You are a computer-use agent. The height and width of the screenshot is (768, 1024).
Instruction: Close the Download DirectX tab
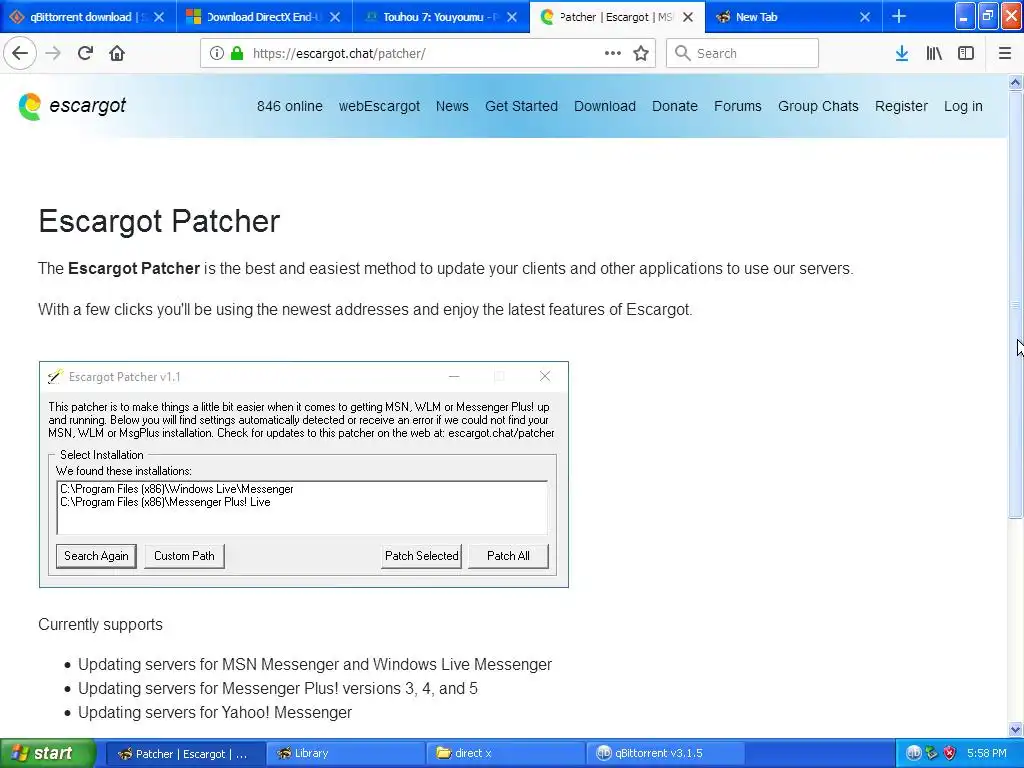(x=335, y=17)
